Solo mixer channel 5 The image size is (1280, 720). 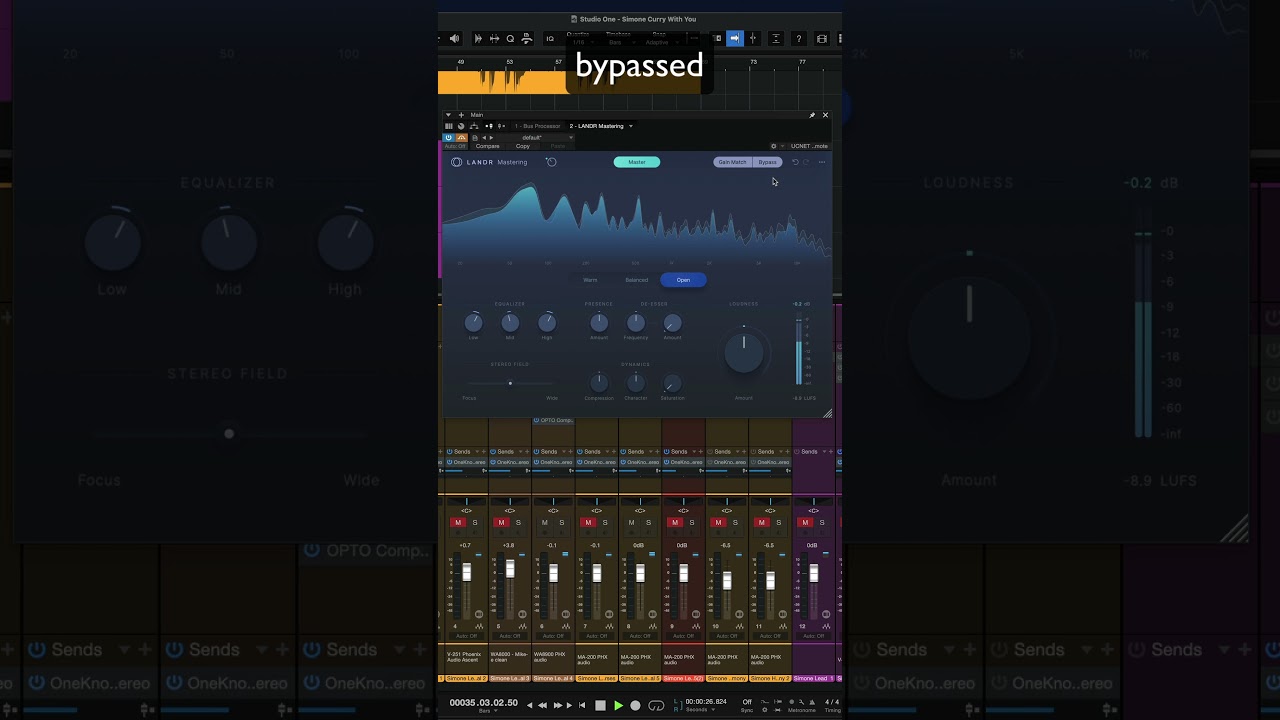518,522
